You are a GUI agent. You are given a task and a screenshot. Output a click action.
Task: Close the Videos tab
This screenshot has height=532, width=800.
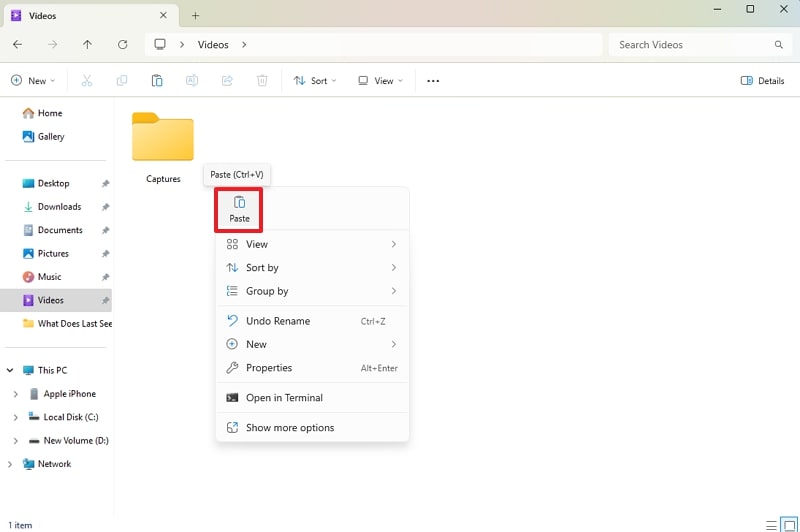(x=163, y=16)
